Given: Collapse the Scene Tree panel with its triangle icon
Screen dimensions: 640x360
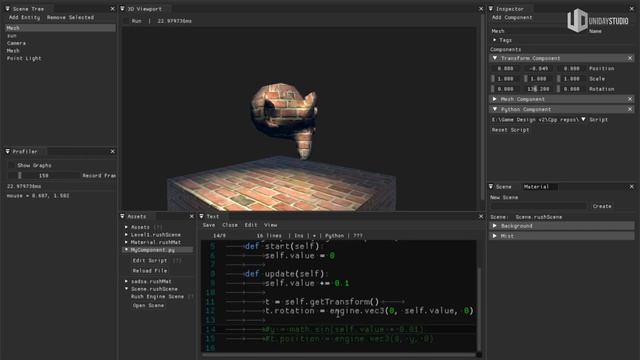Looking at the screenshot, I should 7,9.
